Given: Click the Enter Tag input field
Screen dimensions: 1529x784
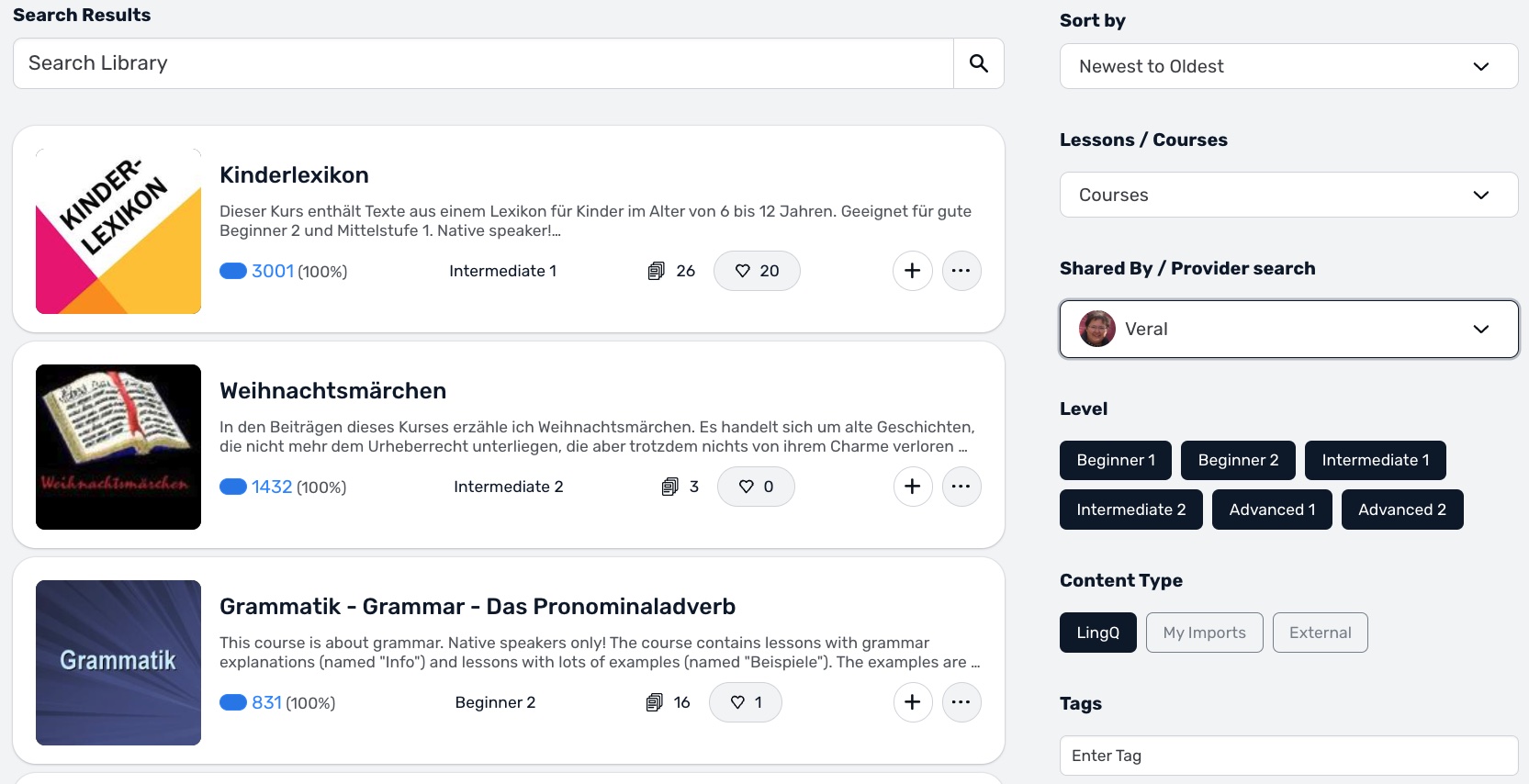Looking at the screenshot, I should click(1288, 756).
